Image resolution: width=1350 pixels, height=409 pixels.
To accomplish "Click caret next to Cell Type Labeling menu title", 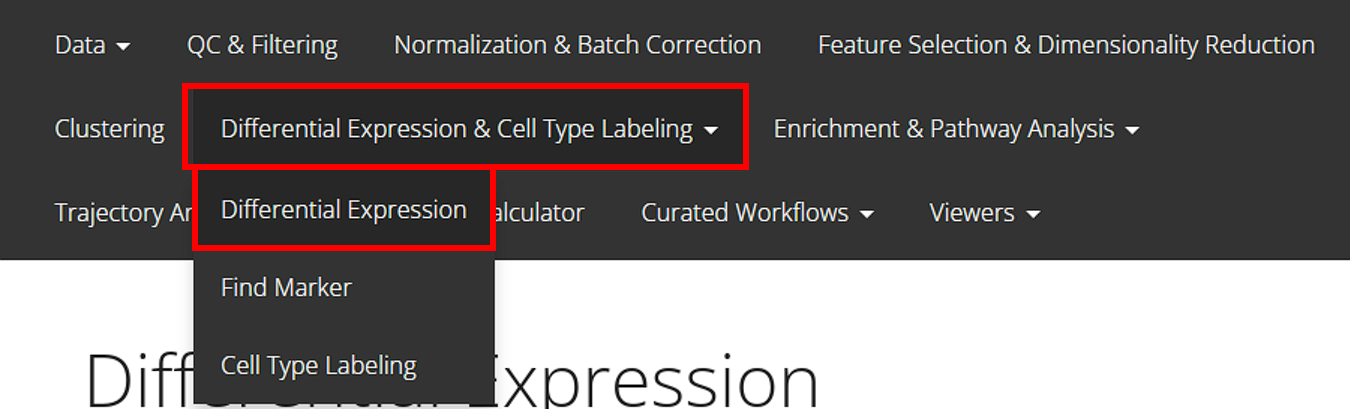I will coord(711,130).
